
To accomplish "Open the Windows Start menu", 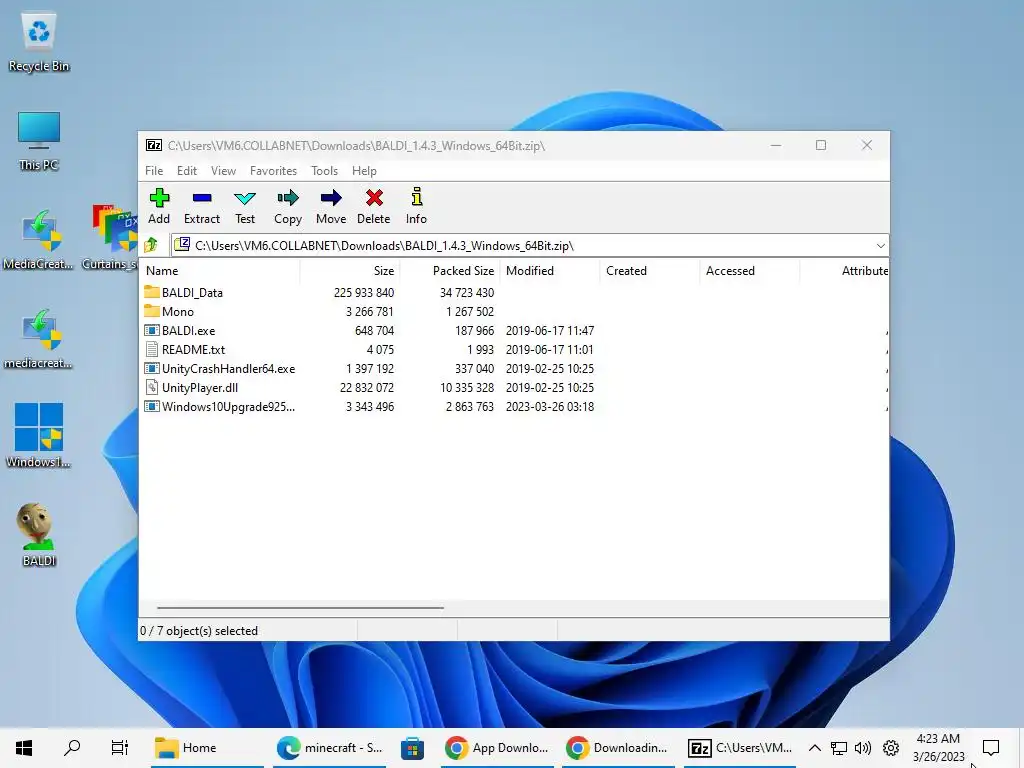I will point(24,747).
